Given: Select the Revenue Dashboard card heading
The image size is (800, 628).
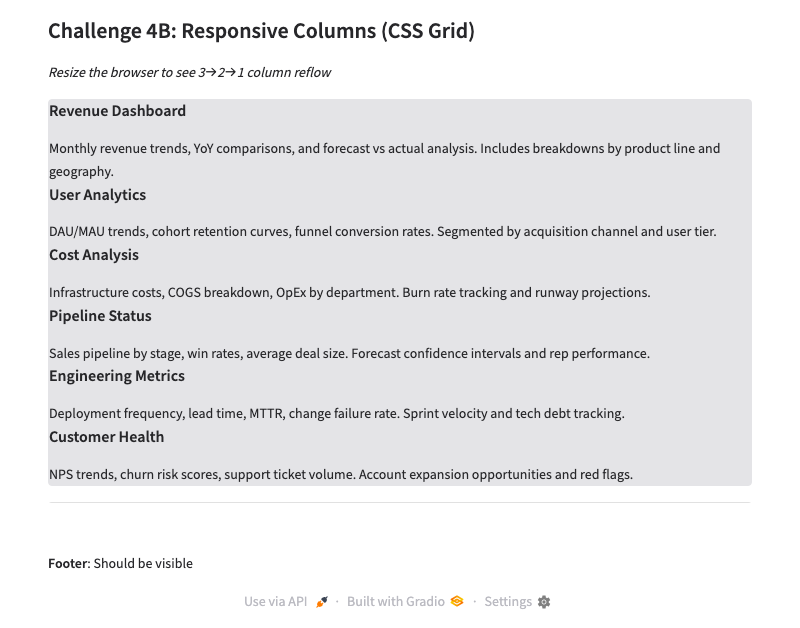Looking at the screenshot, I should [x=117, y=111].
